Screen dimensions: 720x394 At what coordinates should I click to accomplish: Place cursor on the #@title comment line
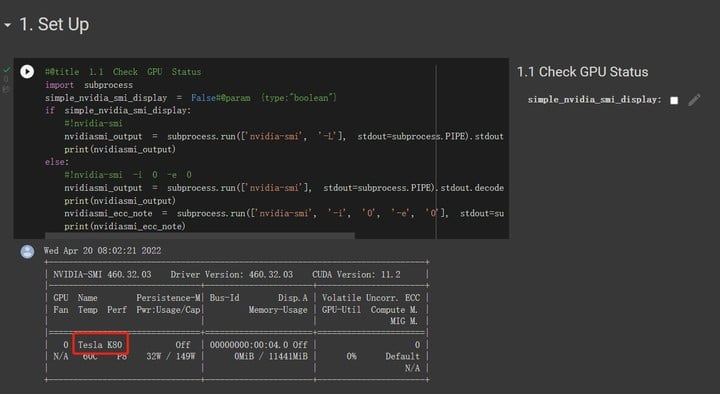pyautogui.click(x=123, y=72)
